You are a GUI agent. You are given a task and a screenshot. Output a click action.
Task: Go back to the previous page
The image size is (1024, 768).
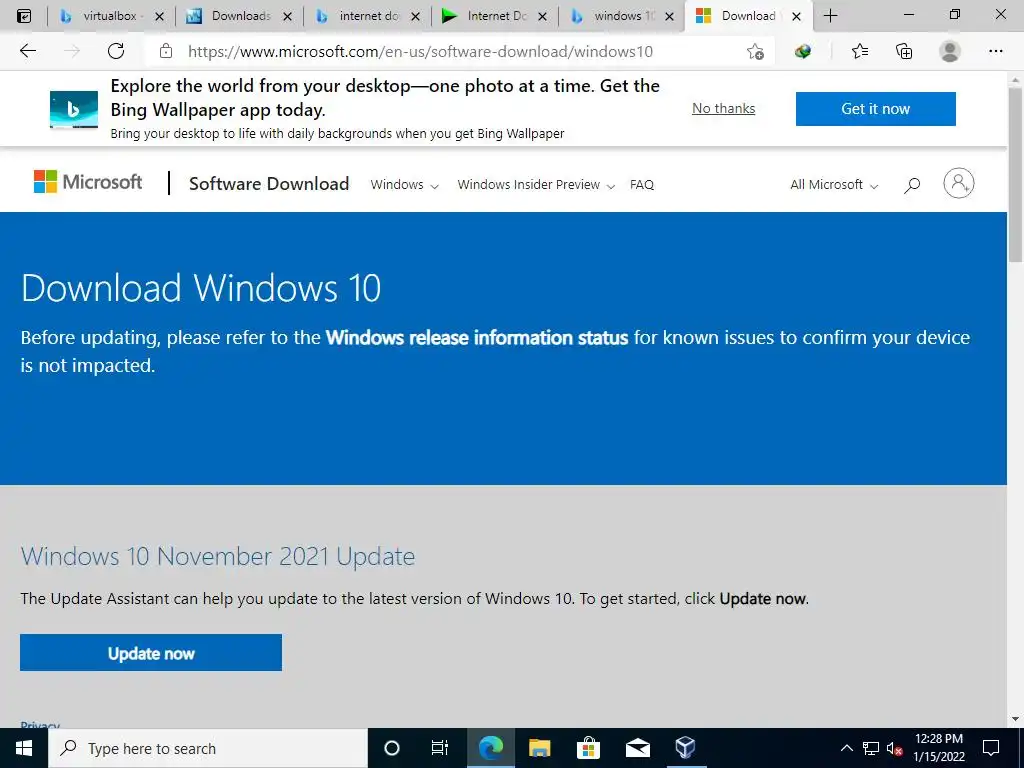coord(27,51)
